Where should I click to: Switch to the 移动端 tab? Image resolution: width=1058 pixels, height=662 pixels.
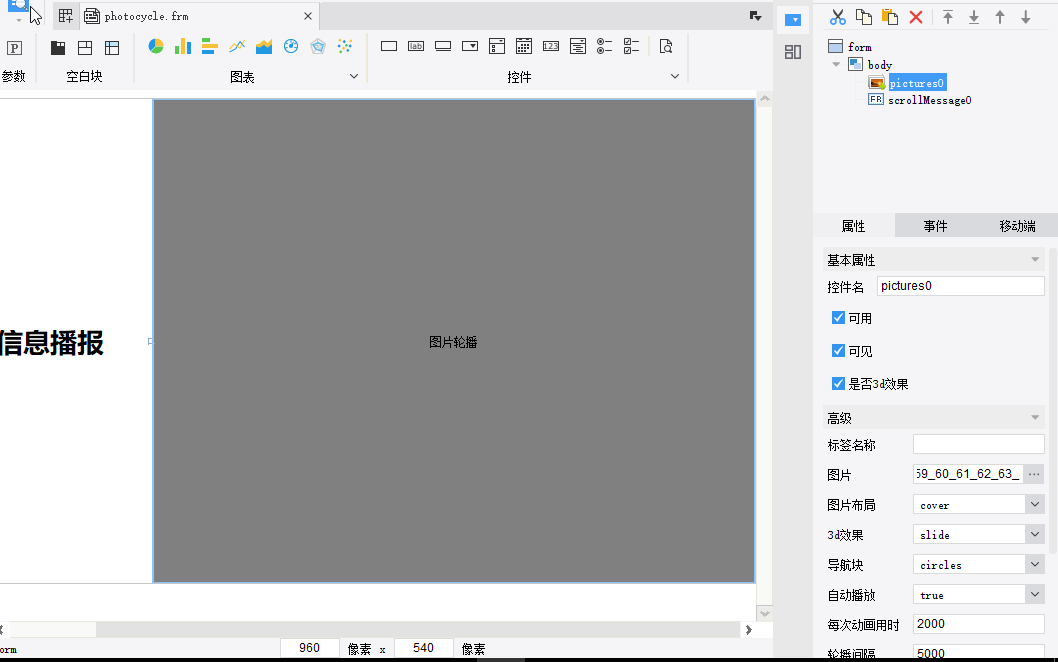point(1018,226)
